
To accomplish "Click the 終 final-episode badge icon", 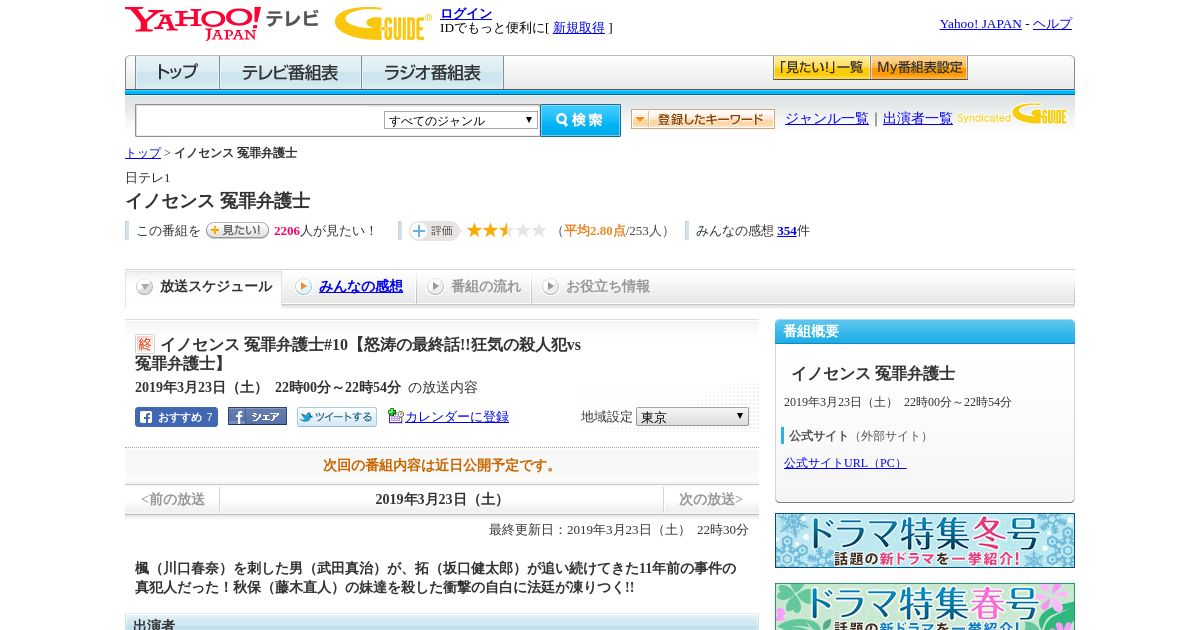I will pyautogui.click(x=145, y=344).
